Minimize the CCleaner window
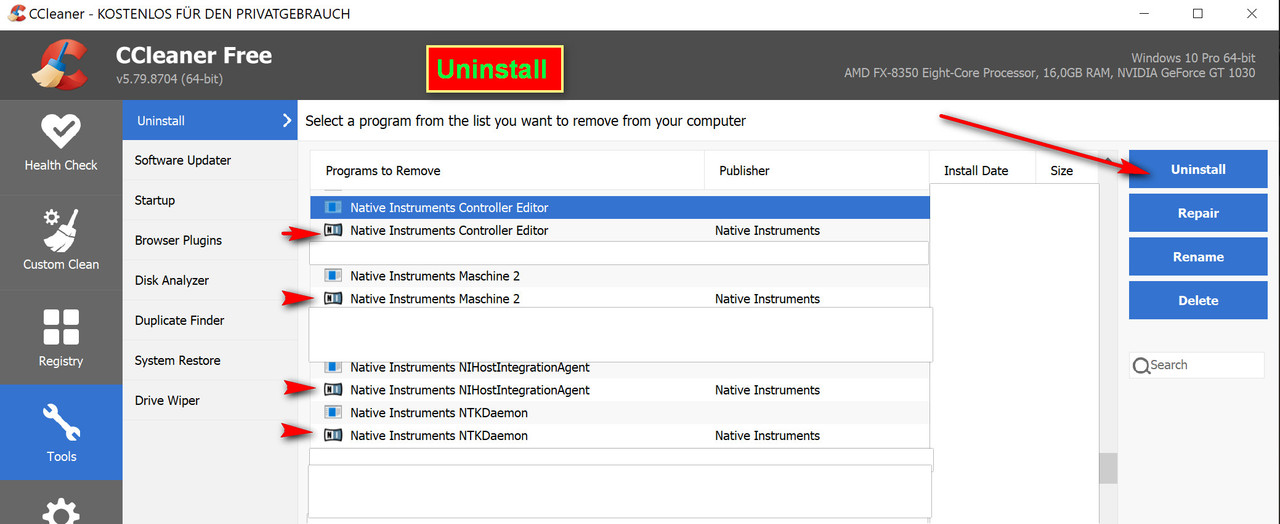Screen dimensions: 1280x524 1143,14
